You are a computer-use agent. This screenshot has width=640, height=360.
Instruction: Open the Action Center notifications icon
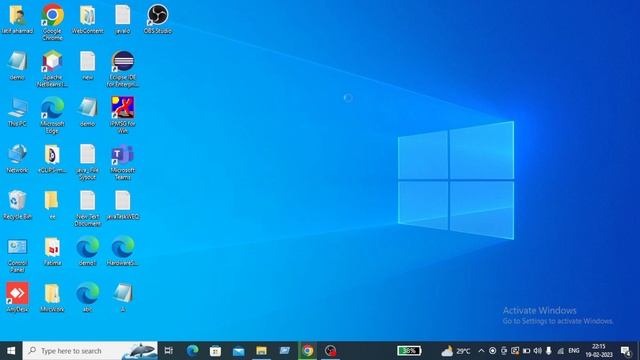pos(626,351)
